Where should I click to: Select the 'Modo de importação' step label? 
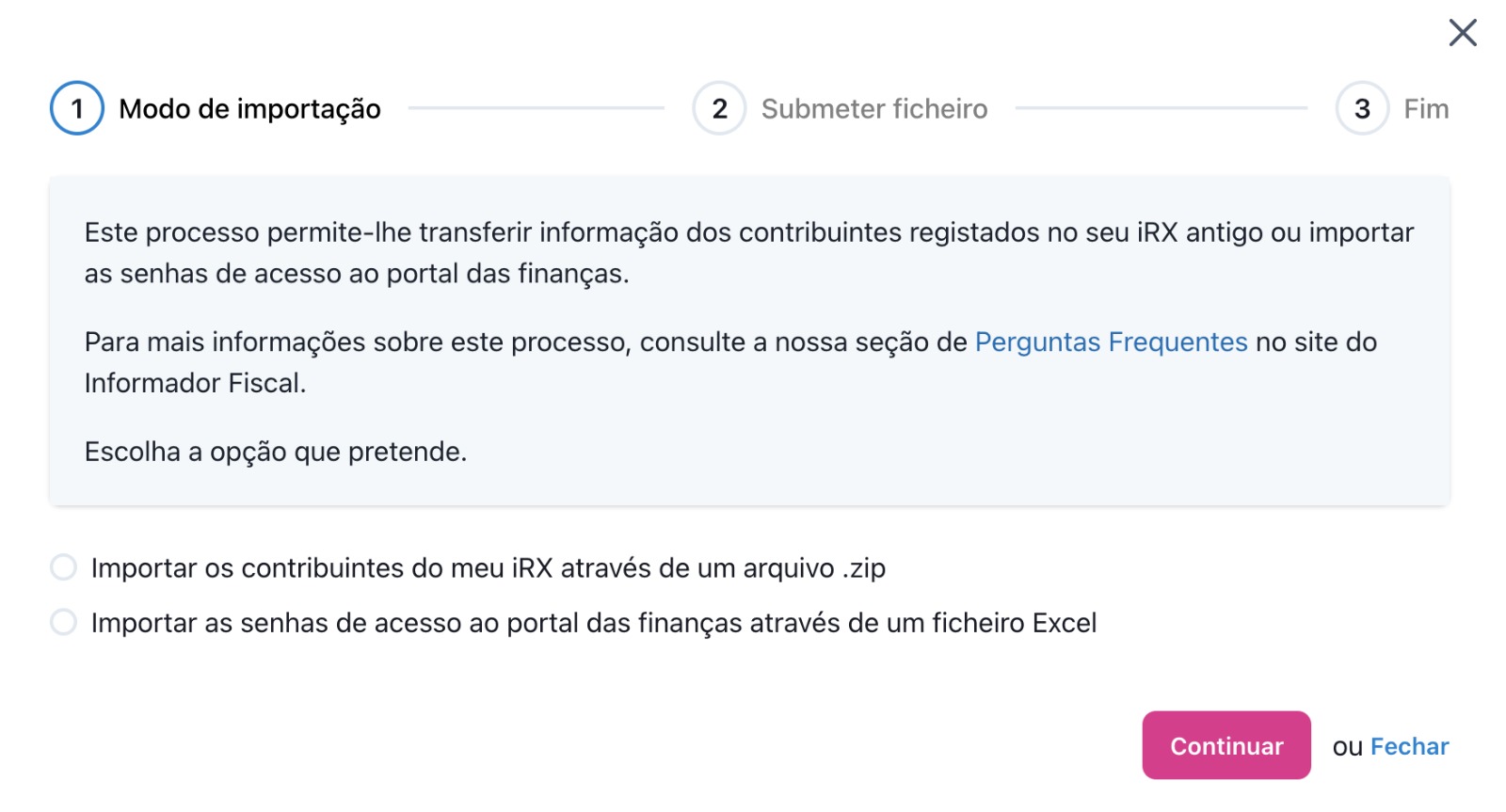click(x=249, y=109)
